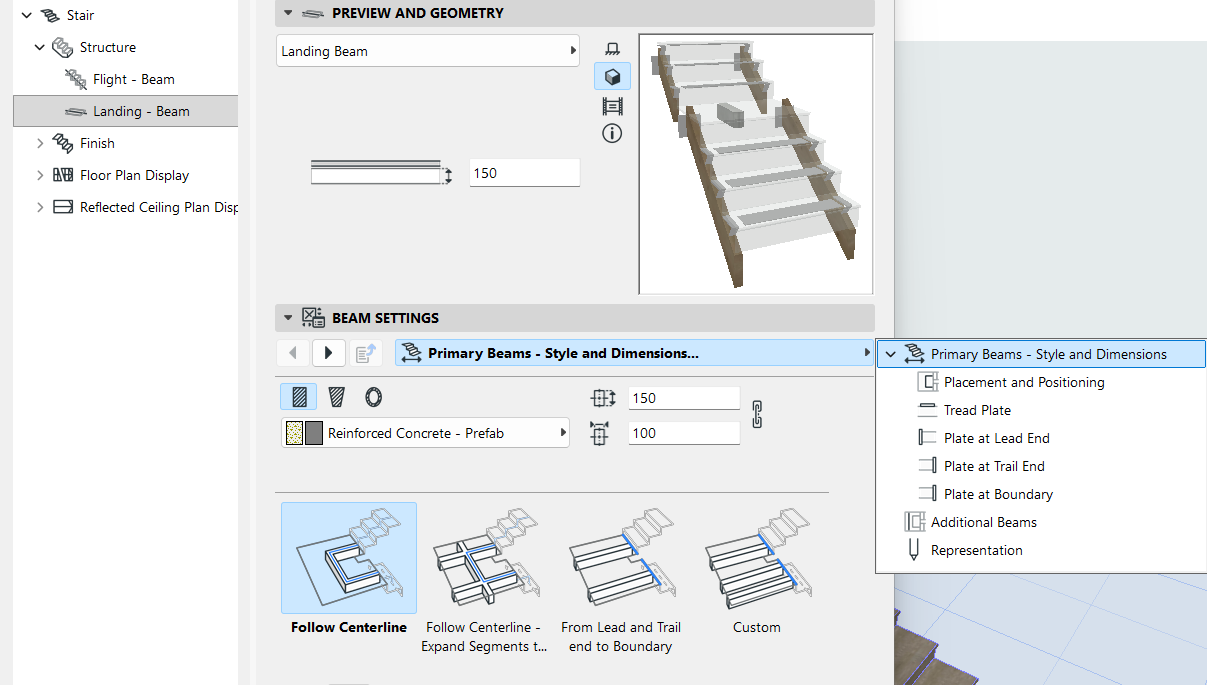Click the Reinforced Concrete material swatch
The image size is (1207, 685).
304,433
